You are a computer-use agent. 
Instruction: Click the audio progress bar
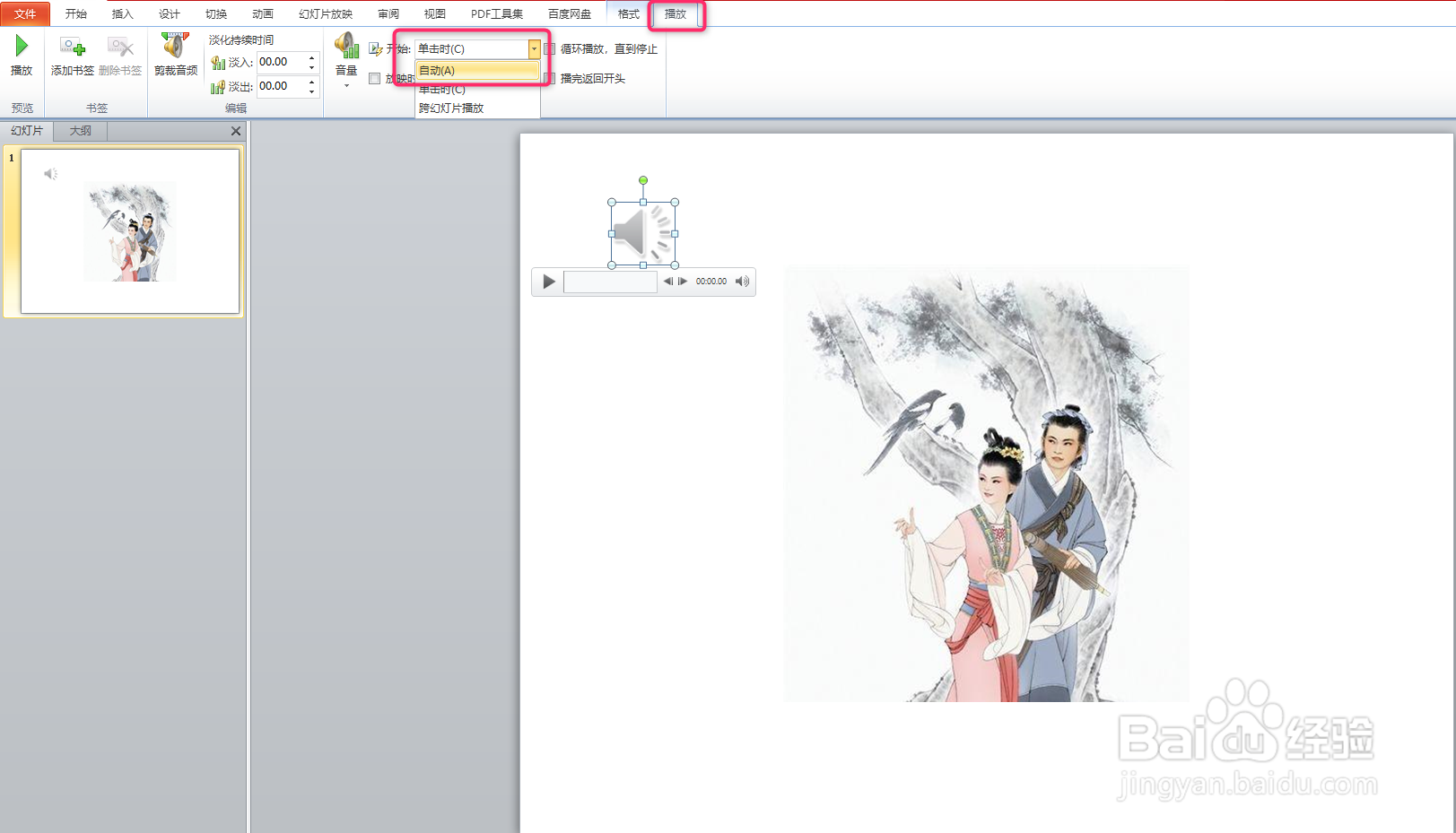610,282
